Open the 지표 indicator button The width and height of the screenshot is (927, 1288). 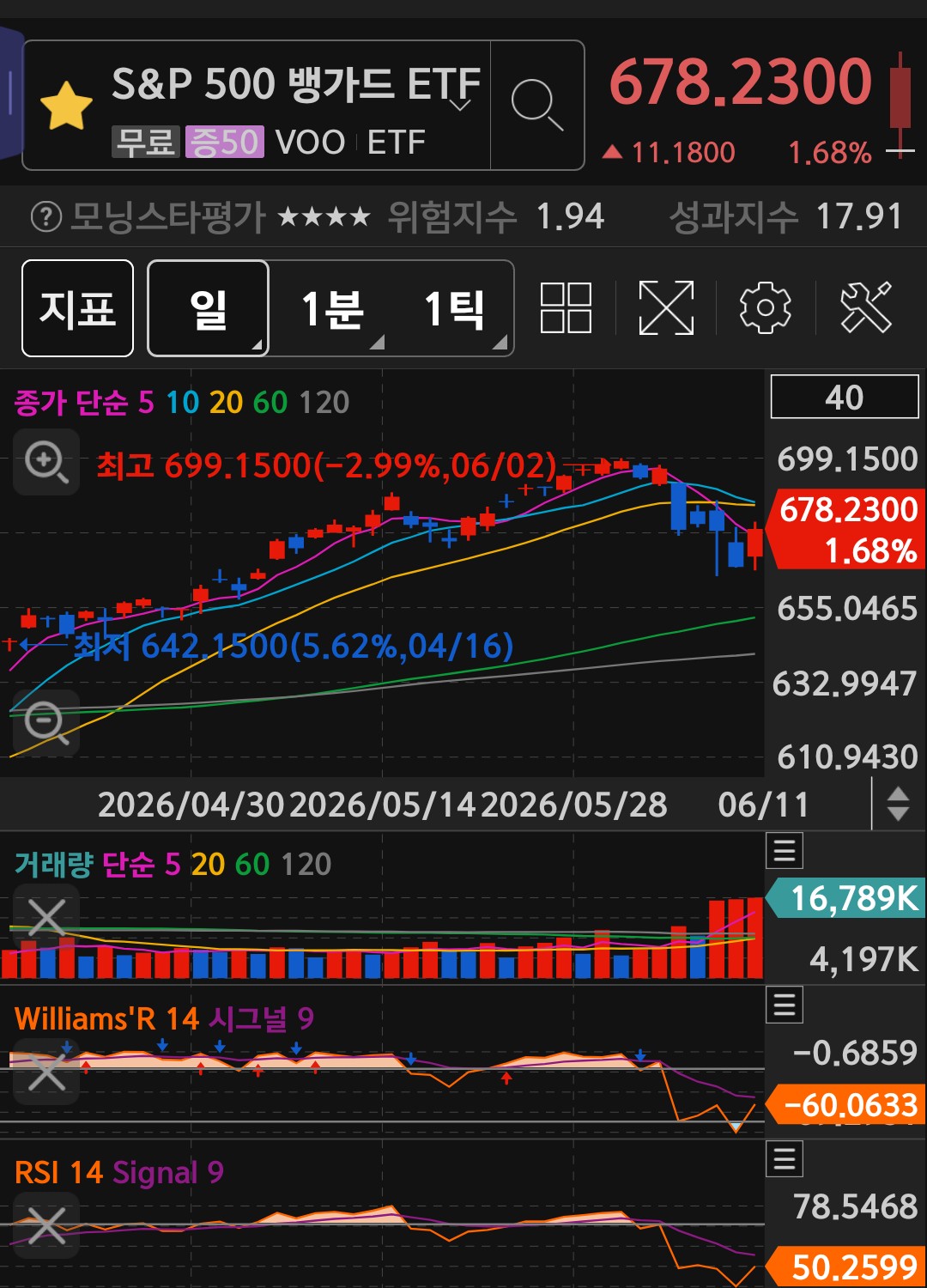(x=77, y=308)
